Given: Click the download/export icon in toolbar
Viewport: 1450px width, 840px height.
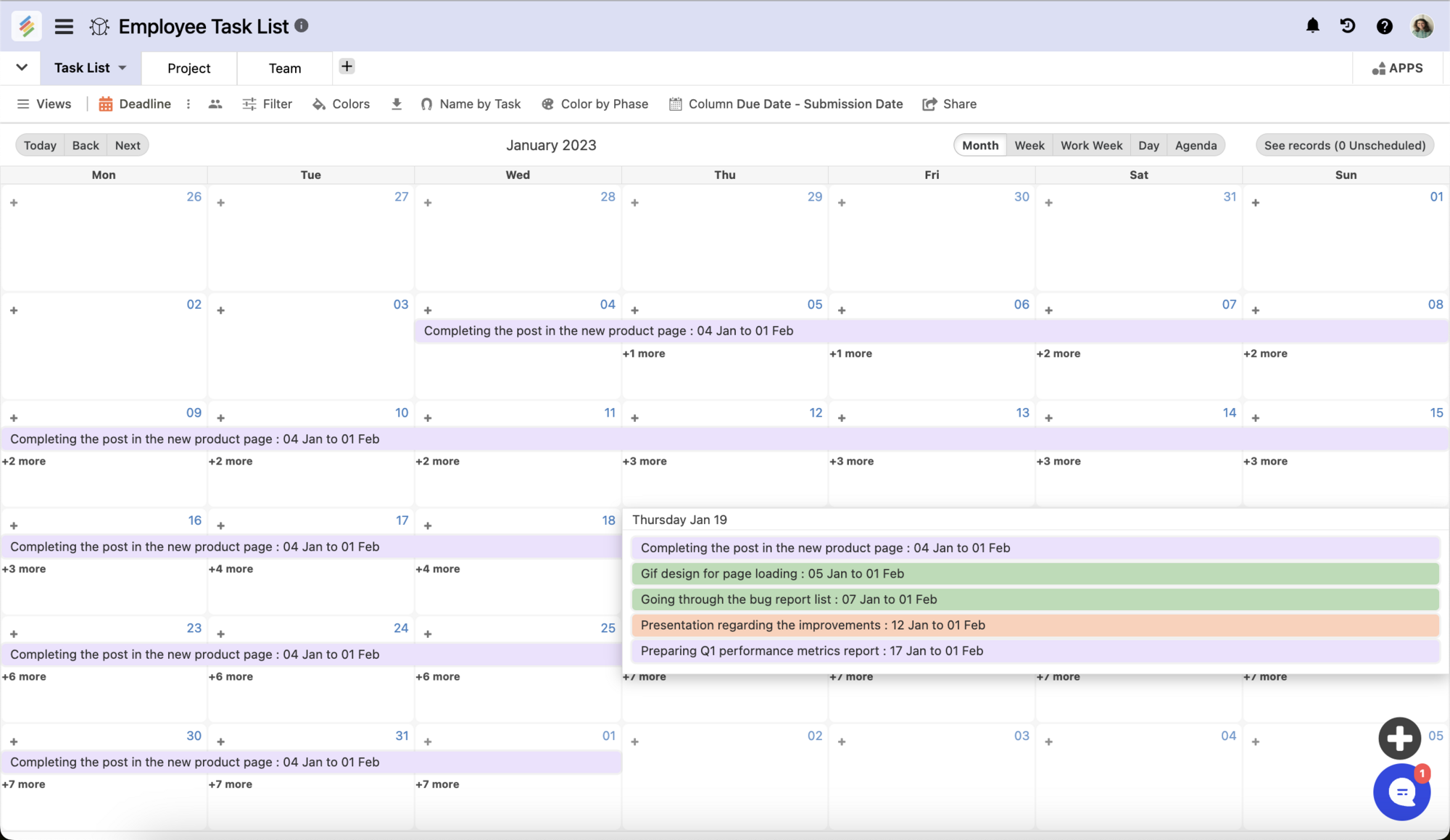Looking at the screenshot, I should tap(397, 104).
